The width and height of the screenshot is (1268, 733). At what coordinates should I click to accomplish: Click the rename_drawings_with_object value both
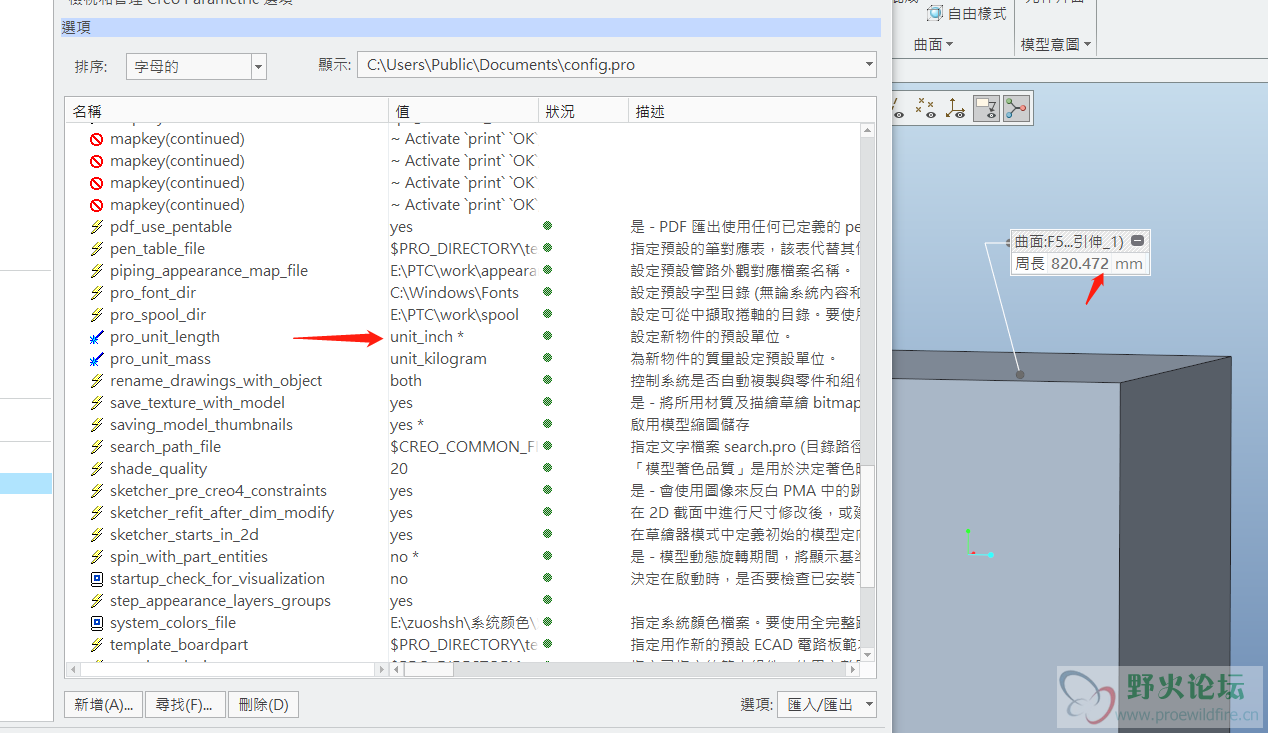(x=406, y=381)
